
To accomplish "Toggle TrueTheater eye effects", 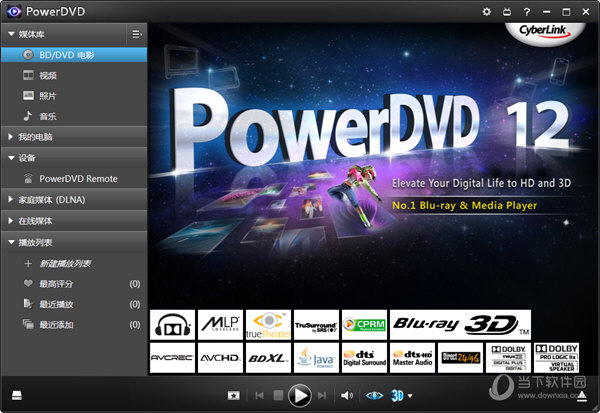I will point(374,395).
